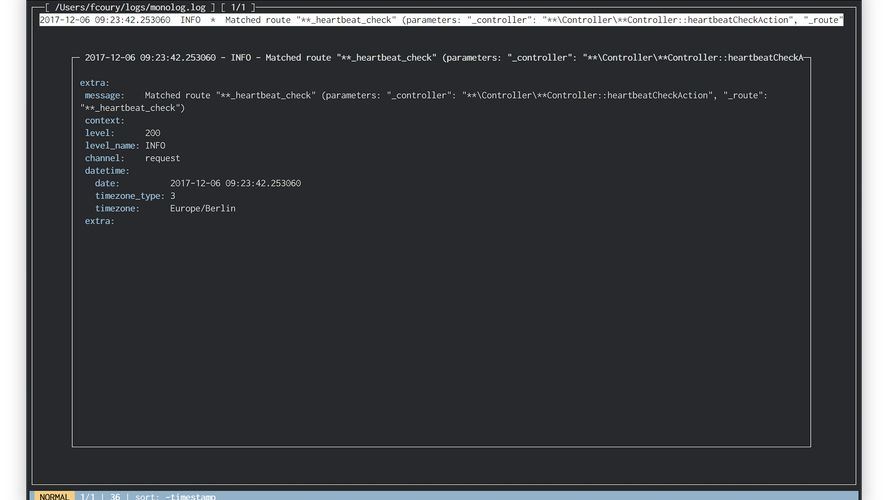Click the channel value 'request'
This screenshot has height=500, width=888.
(x=162, y=158)
